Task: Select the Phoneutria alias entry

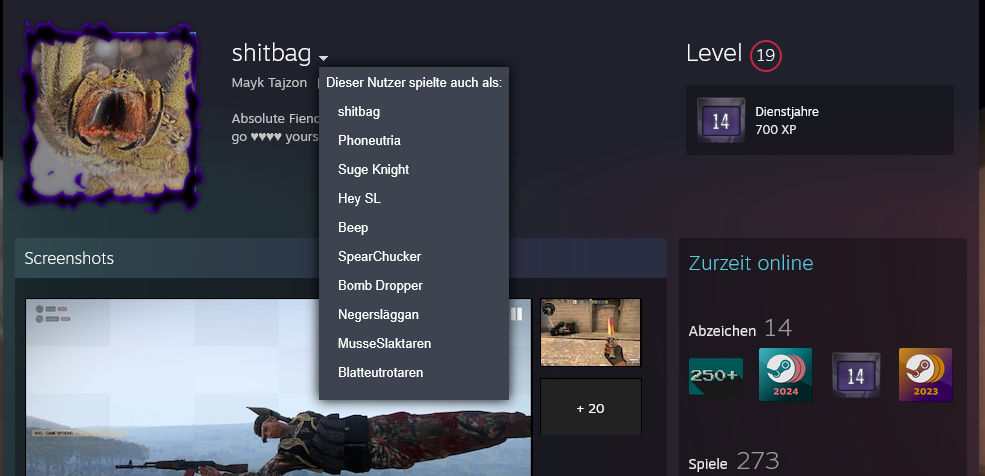Action: click(x=369, y=141)
